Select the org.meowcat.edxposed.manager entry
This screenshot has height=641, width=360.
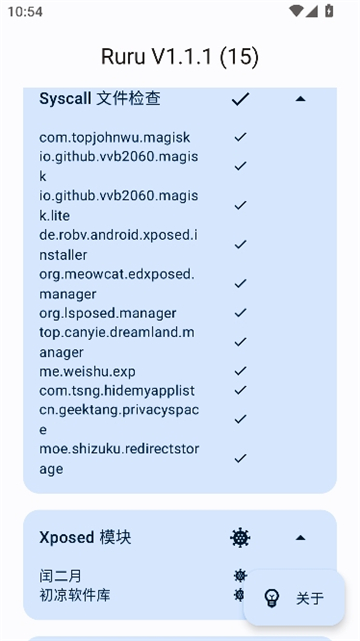point(117,284)
